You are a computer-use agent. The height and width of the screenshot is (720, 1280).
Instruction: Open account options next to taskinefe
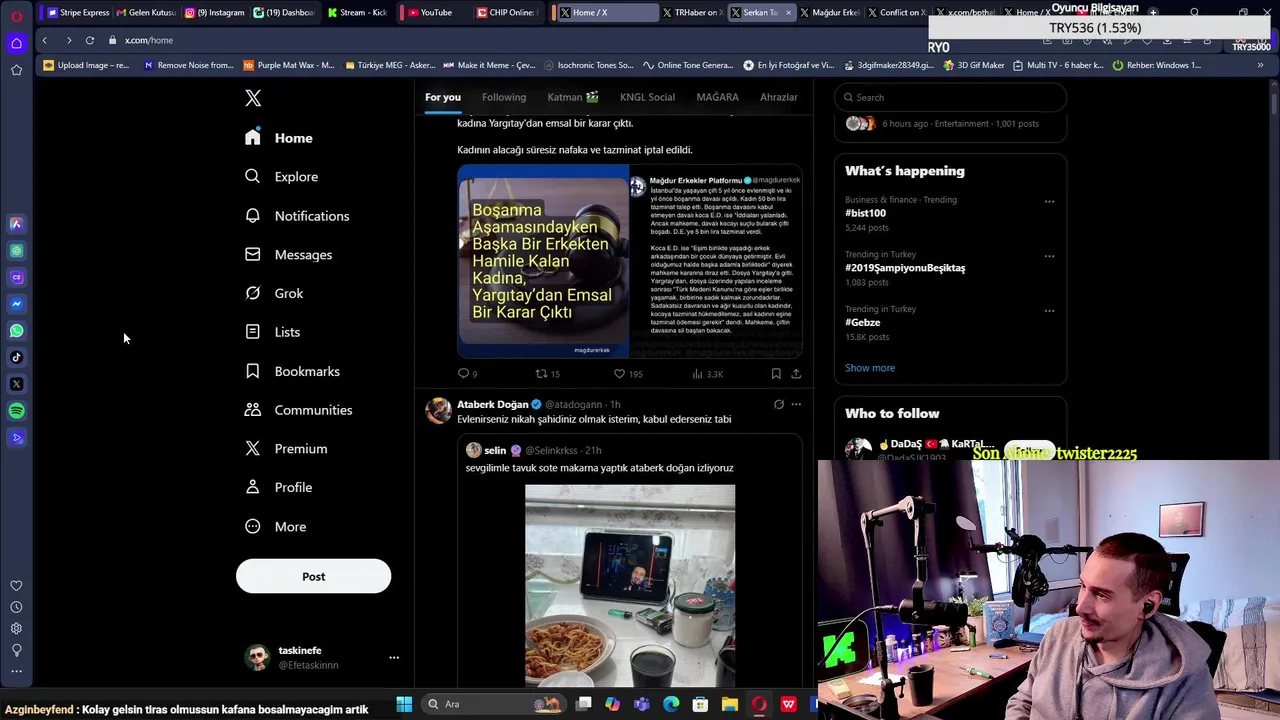394,658
